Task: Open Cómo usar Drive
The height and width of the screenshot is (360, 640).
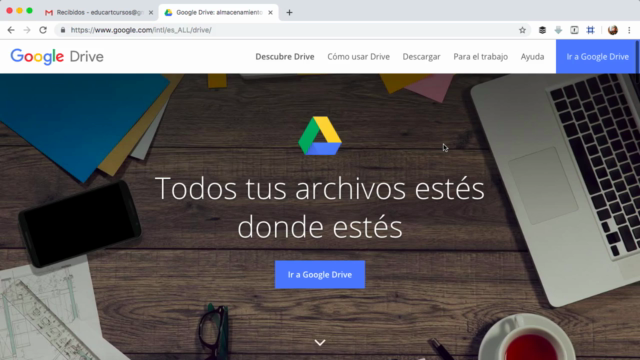Action: (x=358, y=57)
